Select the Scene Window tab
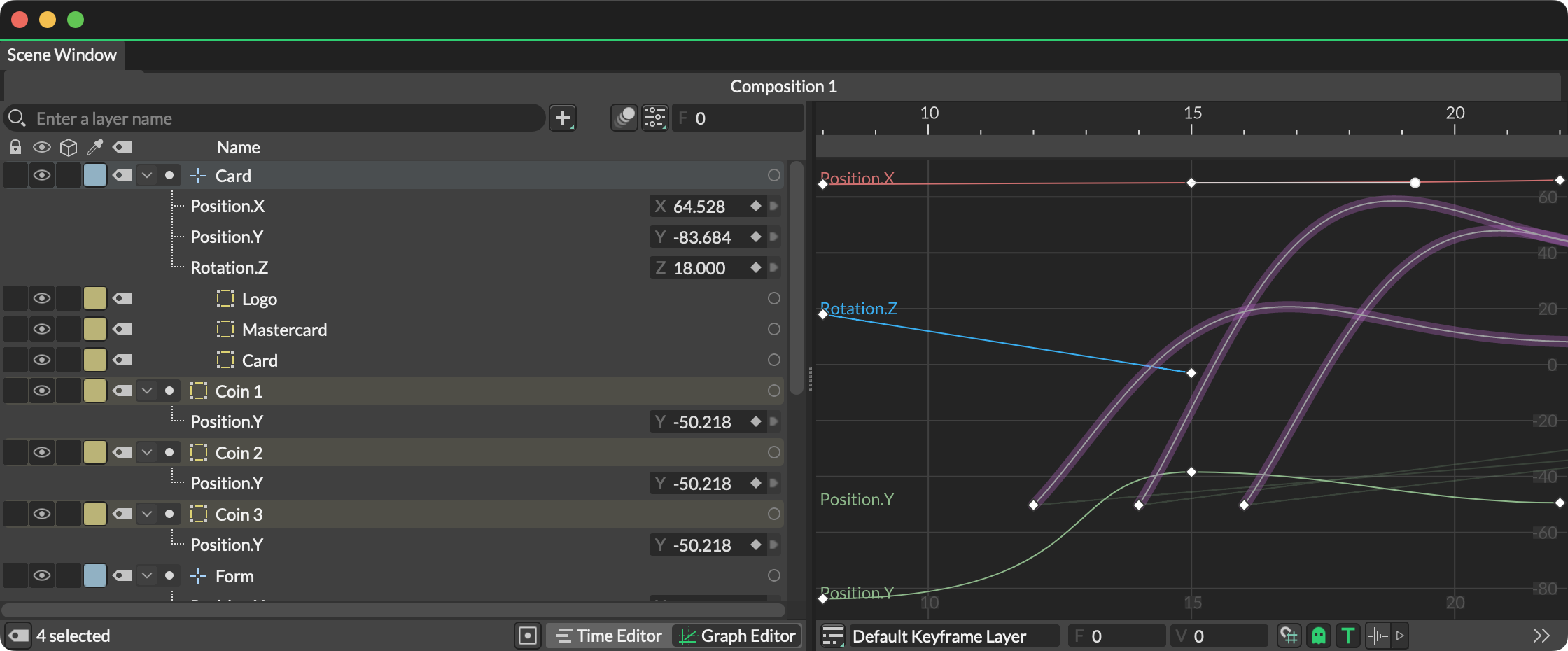Screen dimensions: 1568x651 (62, 55)
